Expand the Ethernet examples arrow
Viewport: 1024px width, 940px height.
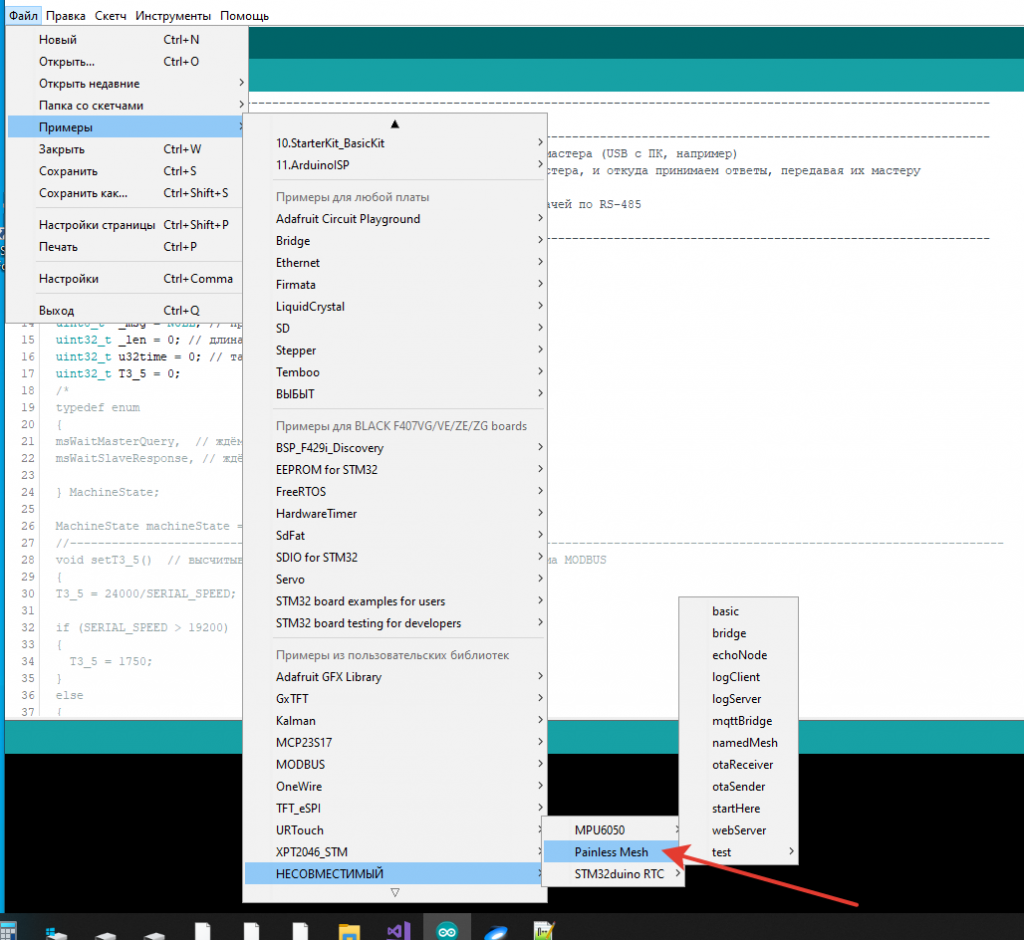[540, 262]
